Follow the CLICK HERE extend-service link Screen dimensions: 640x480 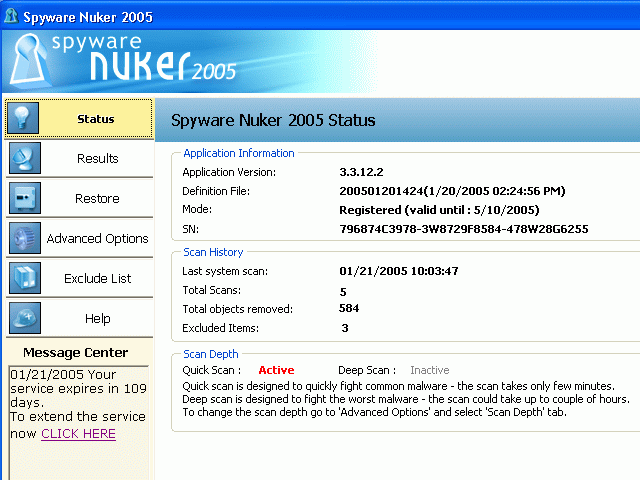click(x=78, y=433)
